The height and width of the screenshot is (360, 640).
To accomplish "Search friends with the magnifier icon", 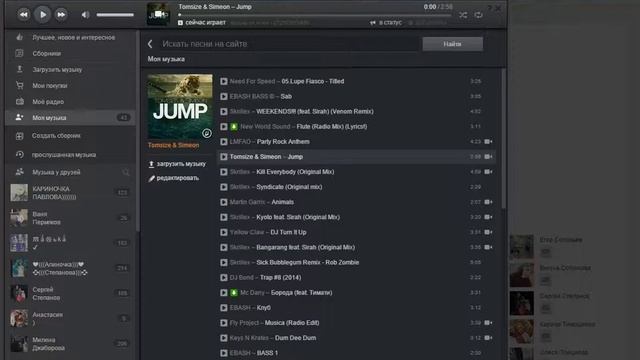I will (x=126, y=173).
